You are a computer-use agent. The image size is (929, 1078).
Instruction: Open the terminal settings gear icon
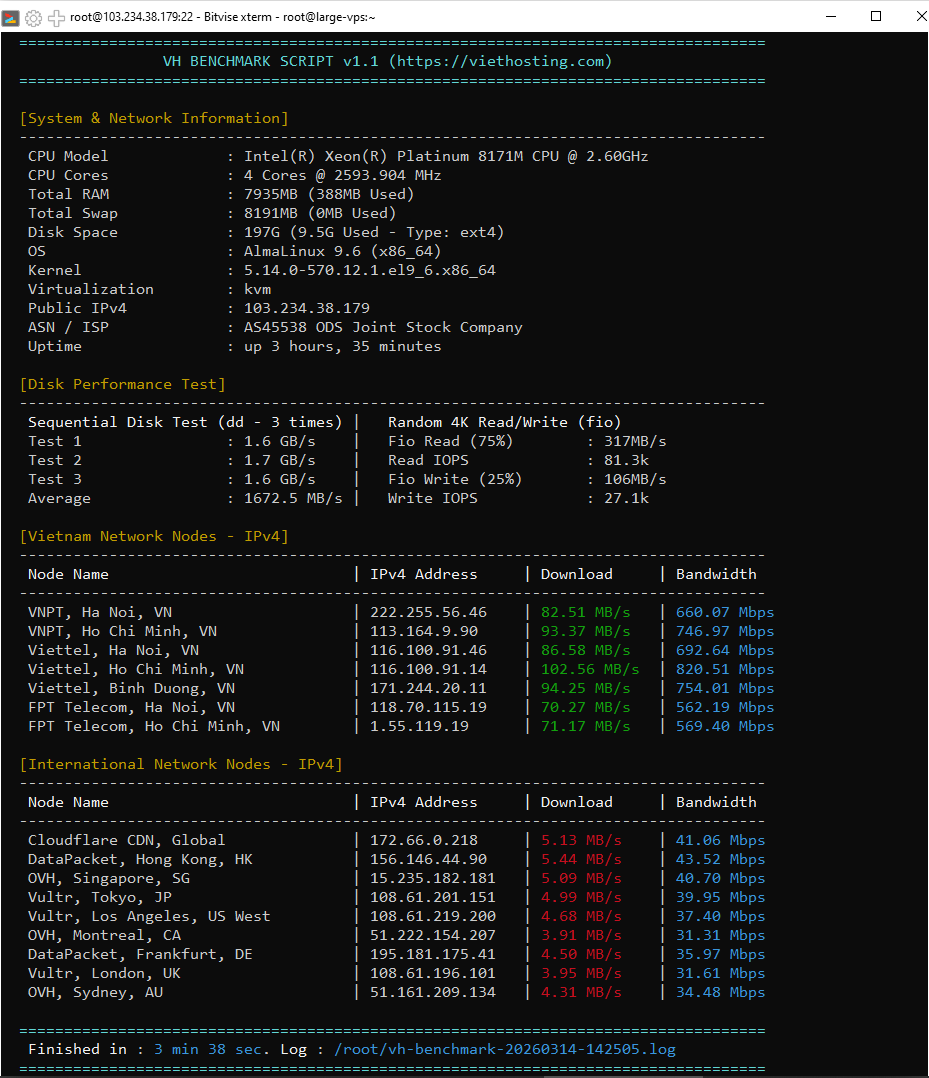(x=33, y=17)
